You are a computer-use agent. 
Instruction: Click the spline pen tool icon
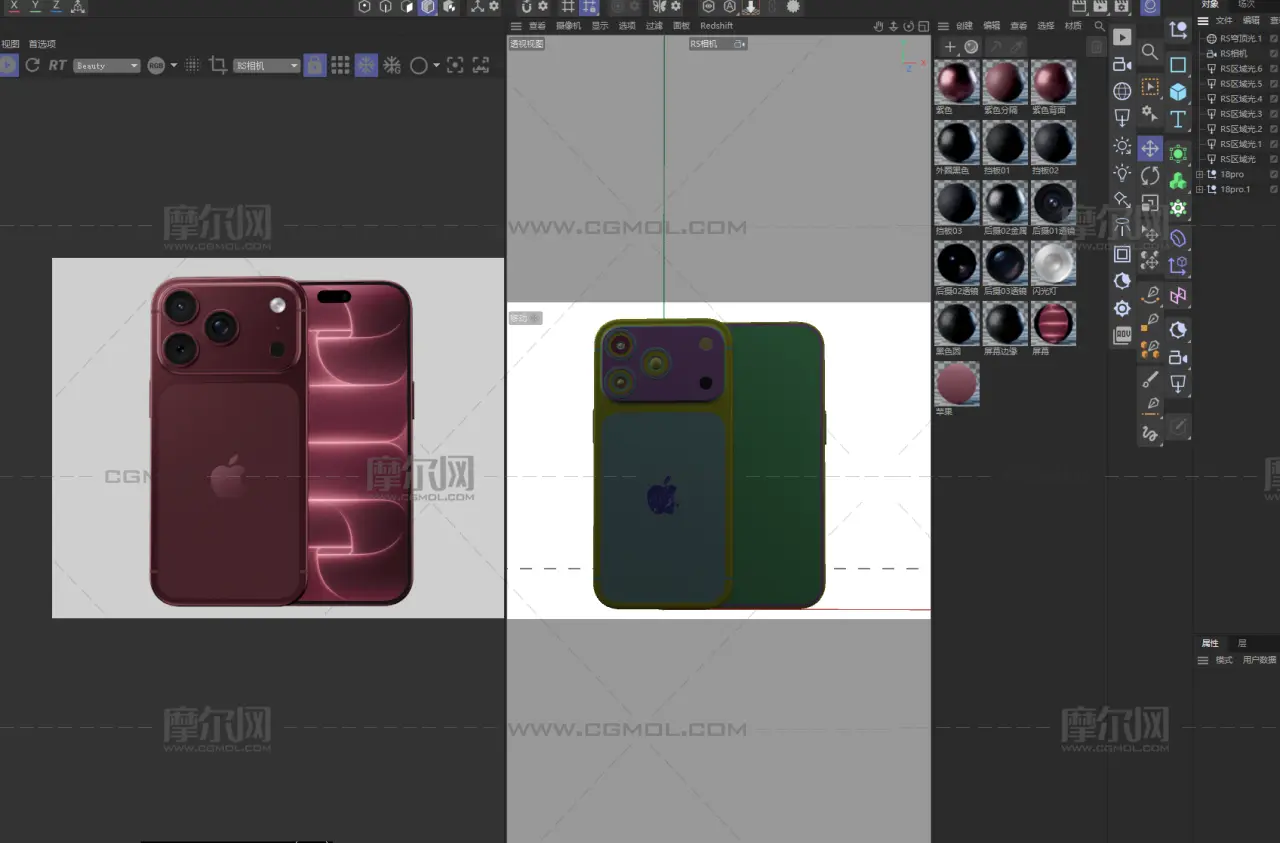(x=1150, y=295)
